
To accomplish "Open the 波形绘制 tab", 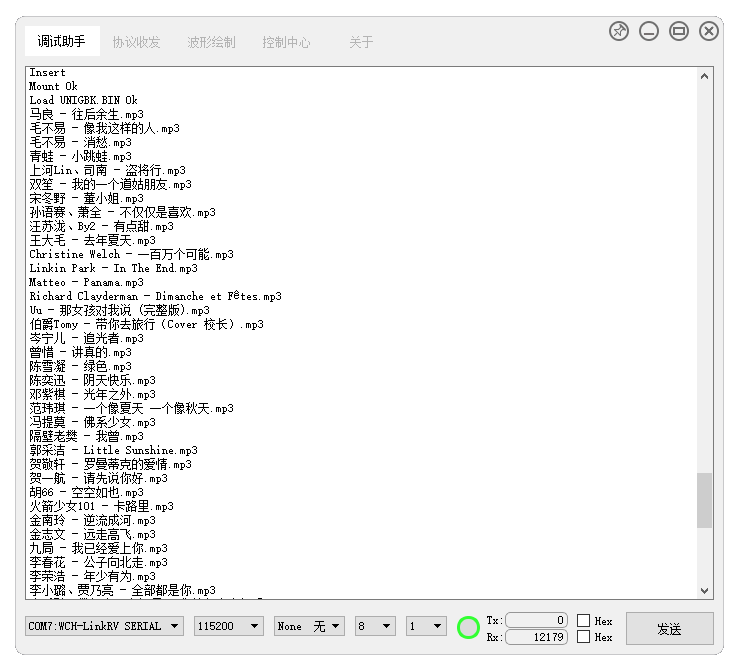I will pyautogui.click(x=211, y=42).
